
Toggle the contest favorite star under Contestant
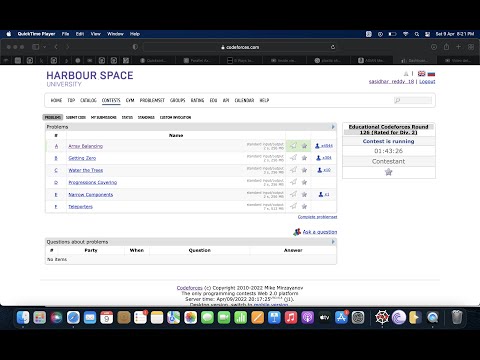388,172
